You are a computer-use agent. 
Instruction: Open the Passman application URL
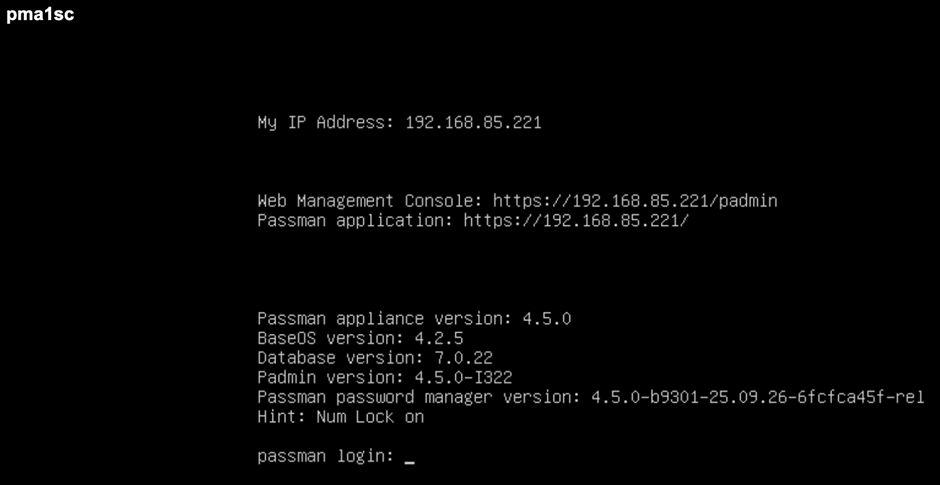click(576, 220)
